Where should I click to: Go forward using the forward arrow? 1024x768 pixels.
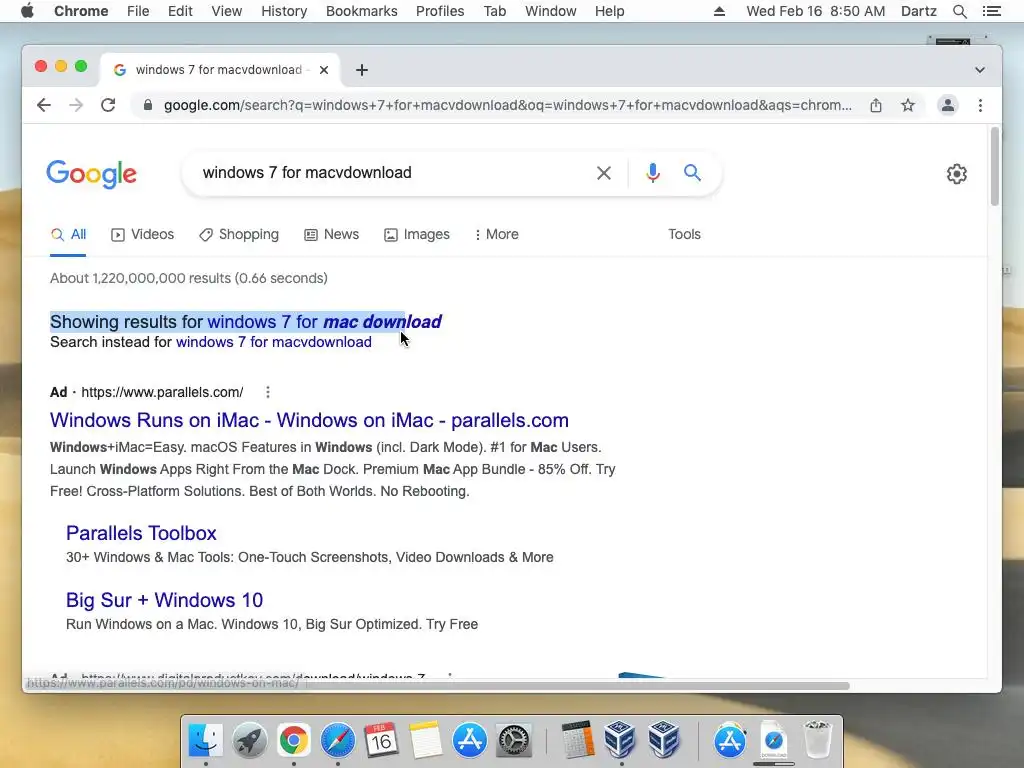[76, 105]
